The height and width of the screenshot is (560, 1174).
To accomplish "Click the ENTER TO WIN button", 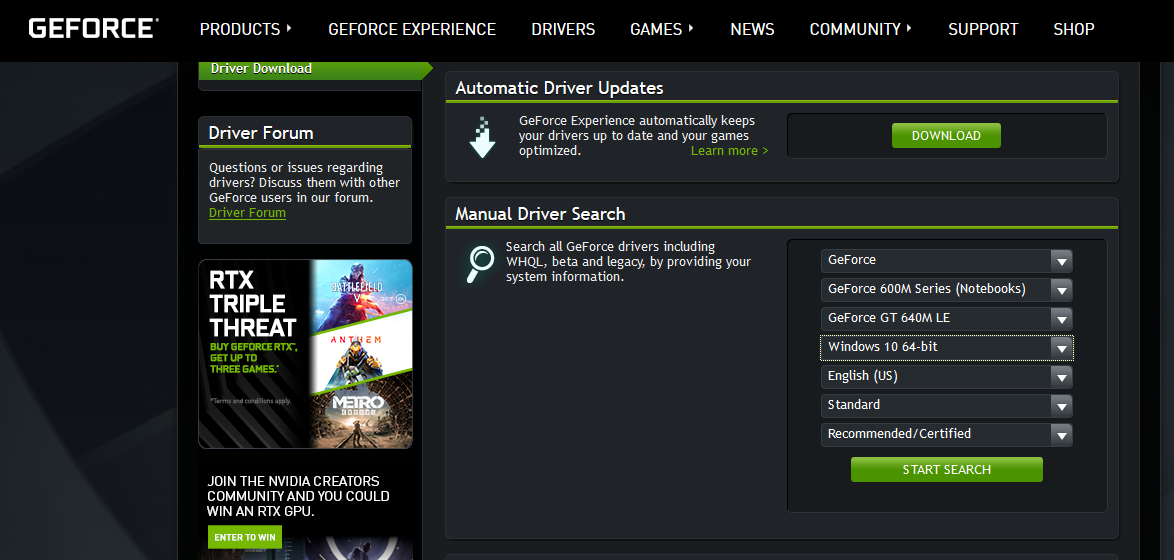I will tap(245, 537).
